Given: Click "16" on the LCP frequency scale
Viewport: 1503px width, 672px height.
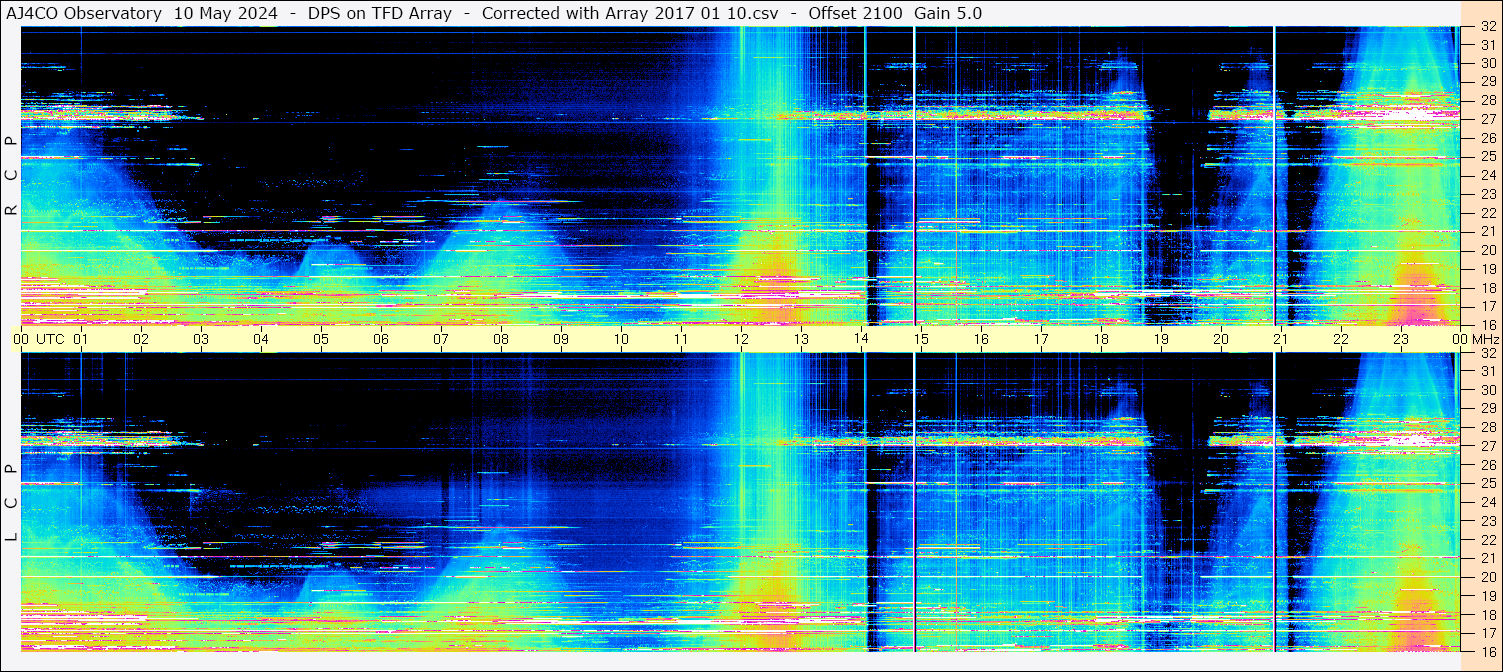Looking at the screenshot, I should pos(1488,651).
